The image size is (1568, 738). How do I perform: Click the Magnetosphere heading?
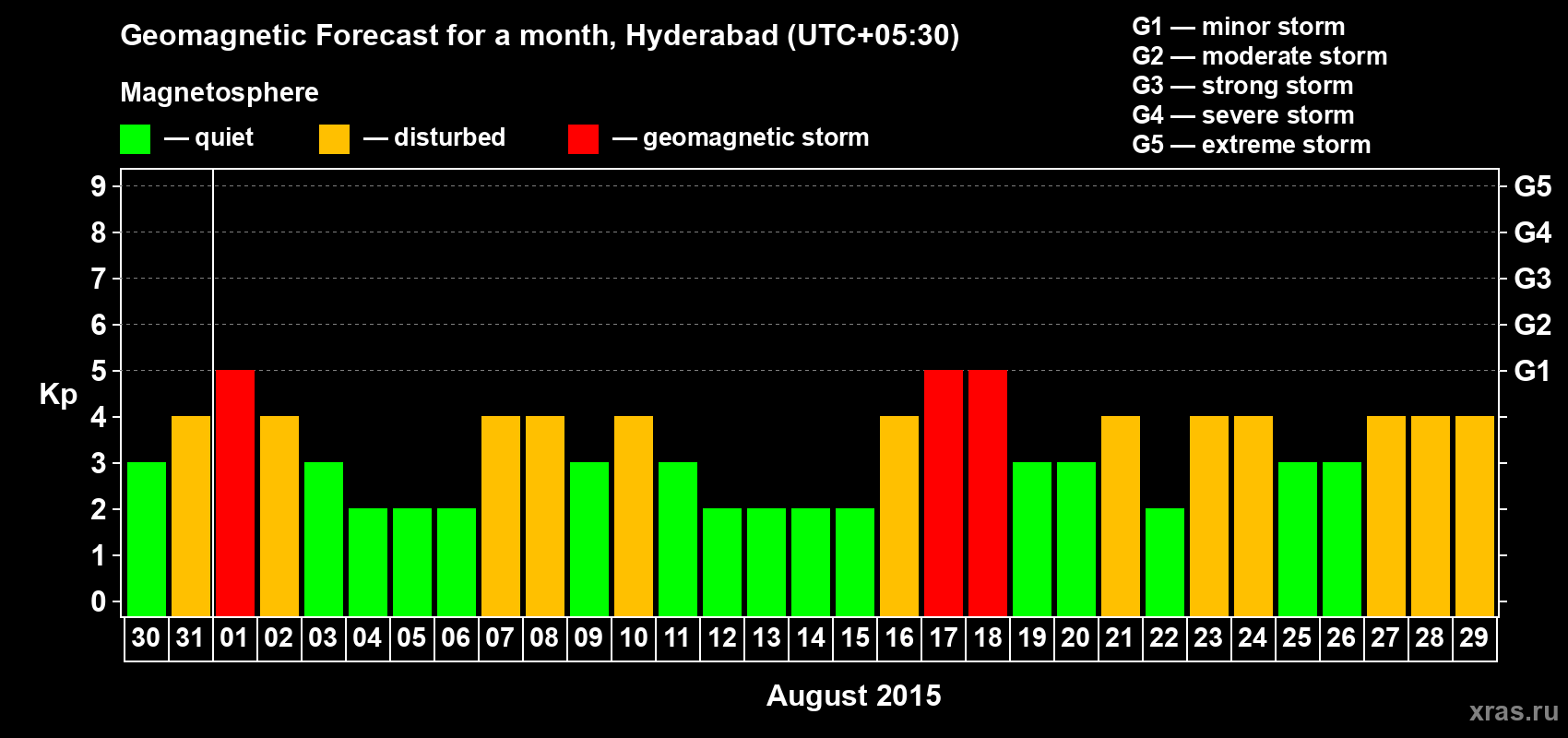tap(220, 92)
